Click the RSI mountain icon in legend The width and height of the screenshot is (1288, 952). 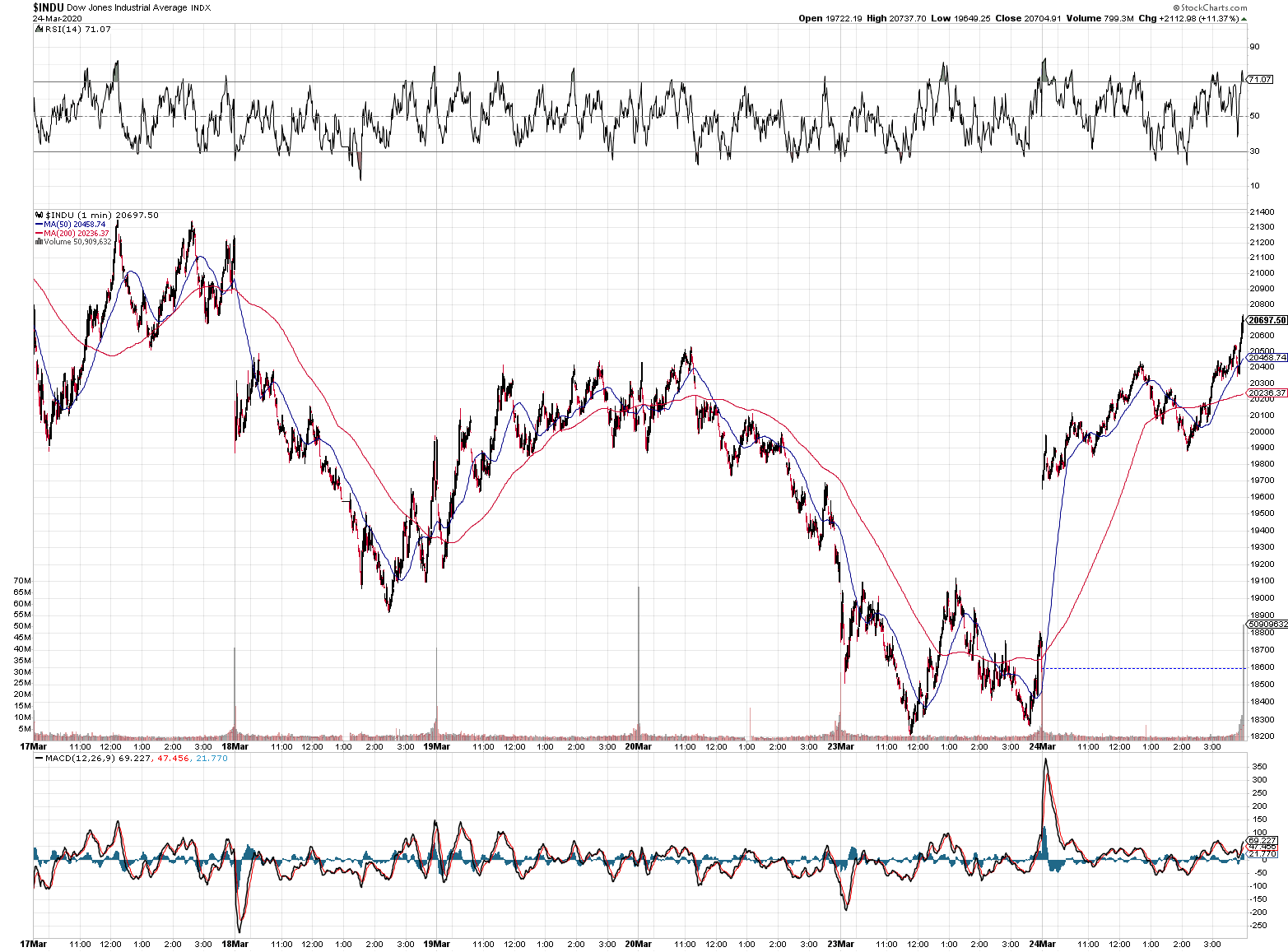(39, 30)
